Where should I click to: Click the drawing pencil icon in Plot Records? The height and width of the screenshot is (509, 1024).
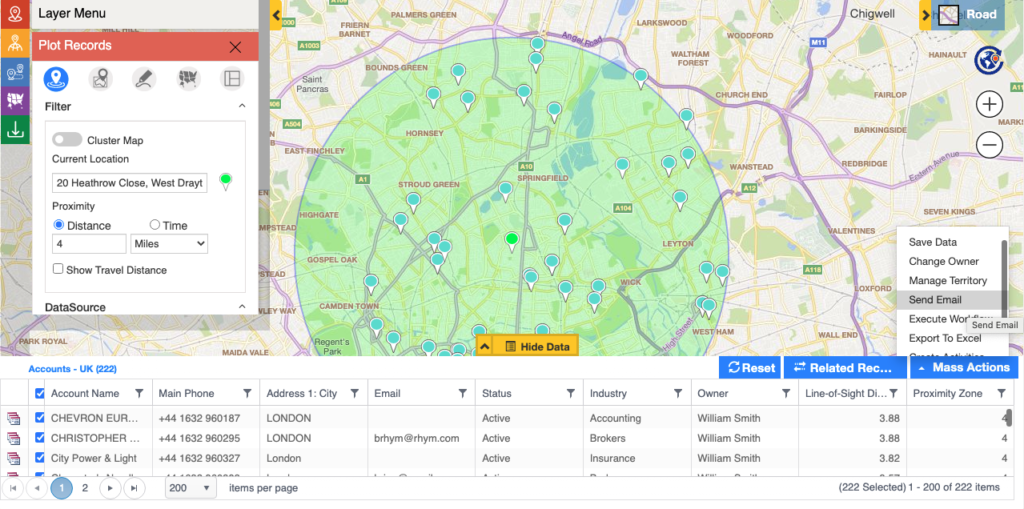tap(144, 78)
